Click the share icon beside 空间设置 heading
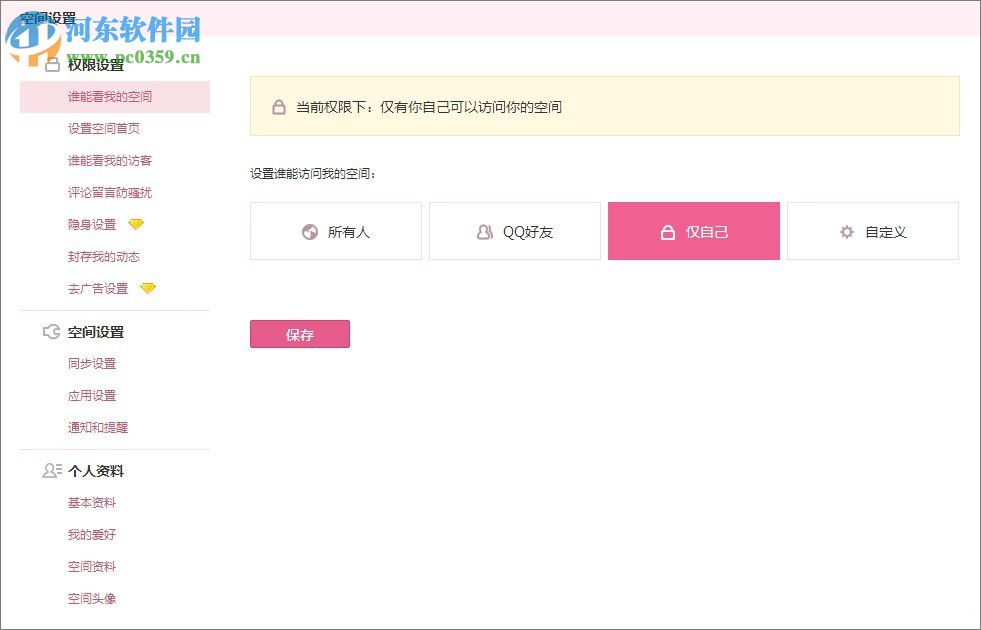The image size is (981, 630). (x=51, y=332)
